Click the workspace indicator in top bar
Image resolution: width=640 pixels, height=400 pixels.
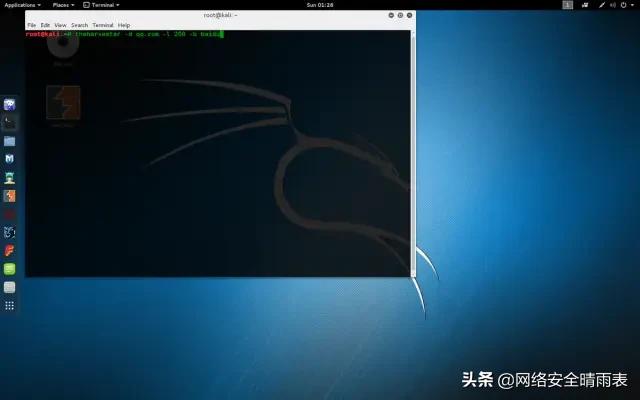[x=568, y=5]
